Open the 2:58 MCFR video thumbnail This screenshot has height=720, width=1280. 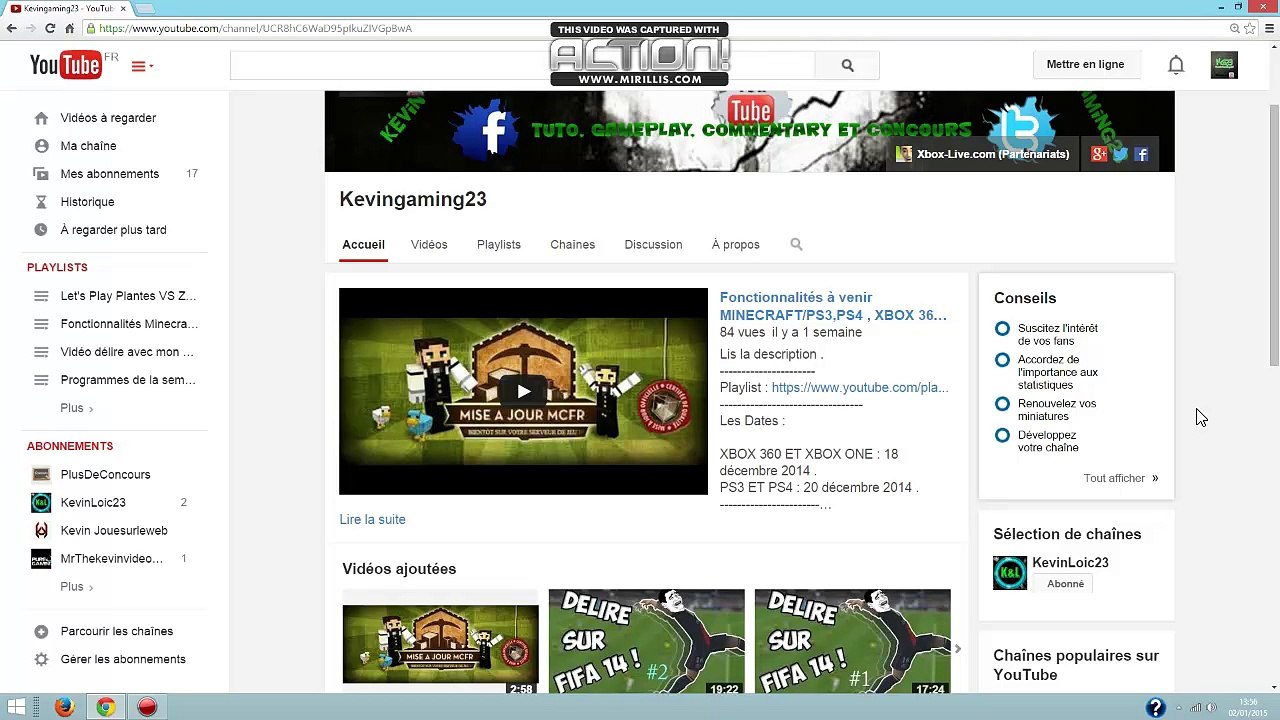[440, 642]
